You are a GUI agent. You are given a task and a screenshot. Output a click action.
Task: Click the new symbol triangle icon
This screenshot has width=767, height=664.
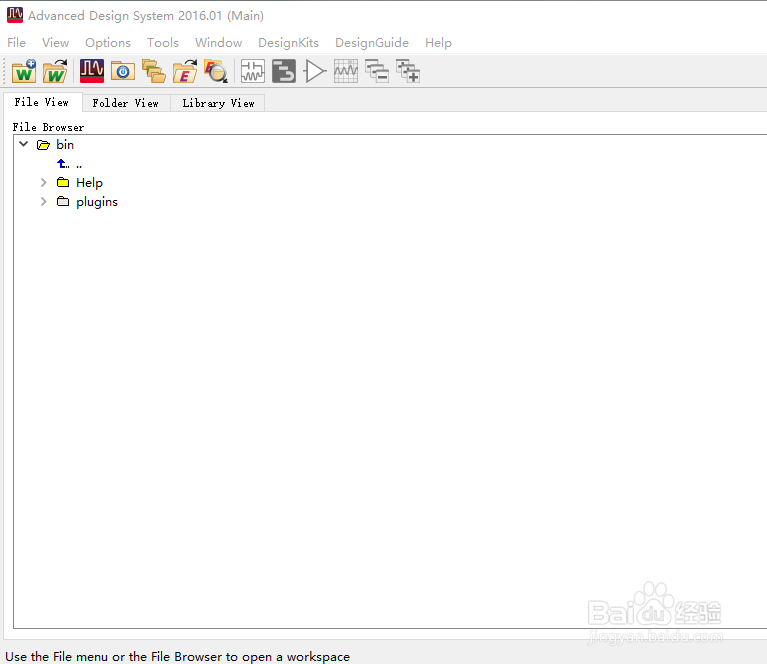(315, 71)
